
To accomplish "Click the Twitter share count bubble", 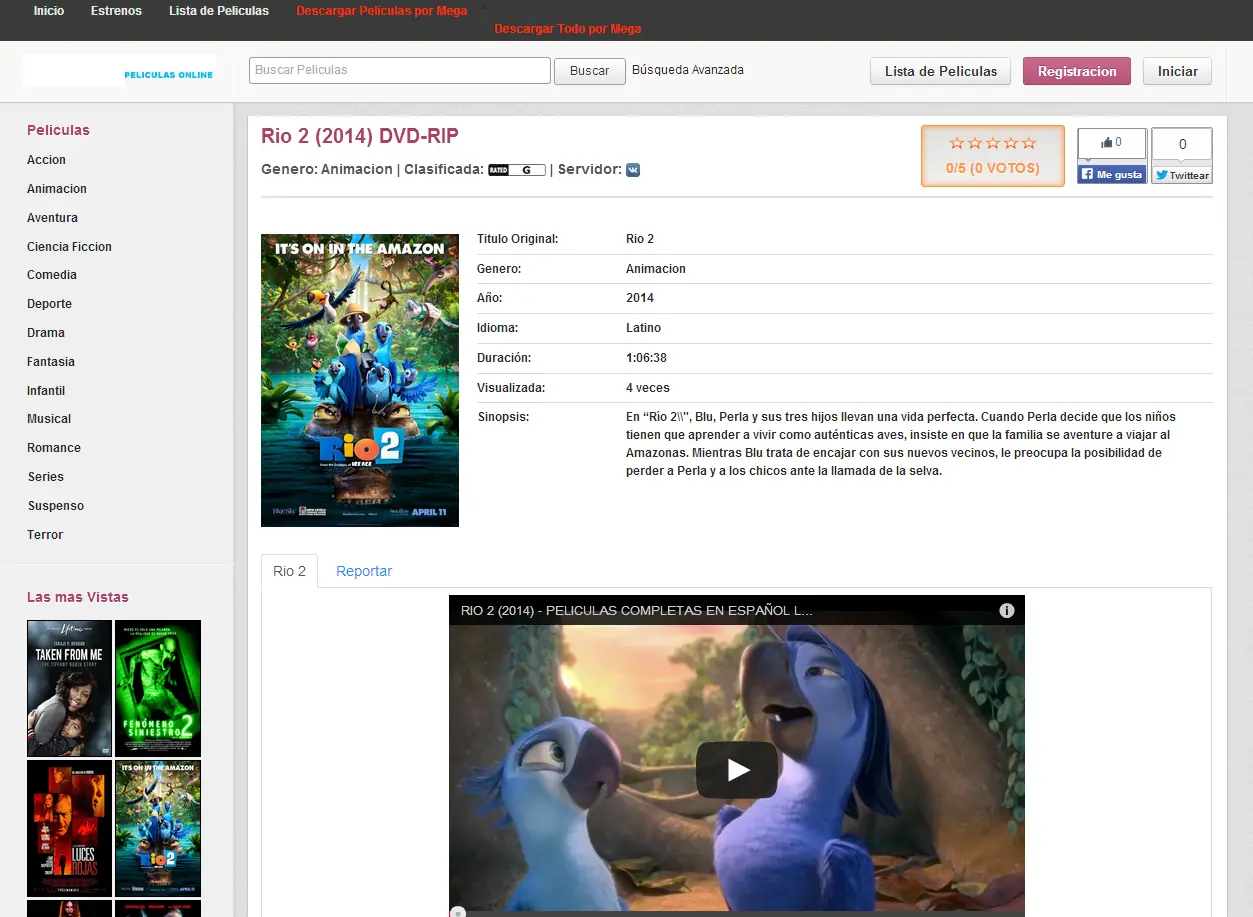I will coord(1182,144).
